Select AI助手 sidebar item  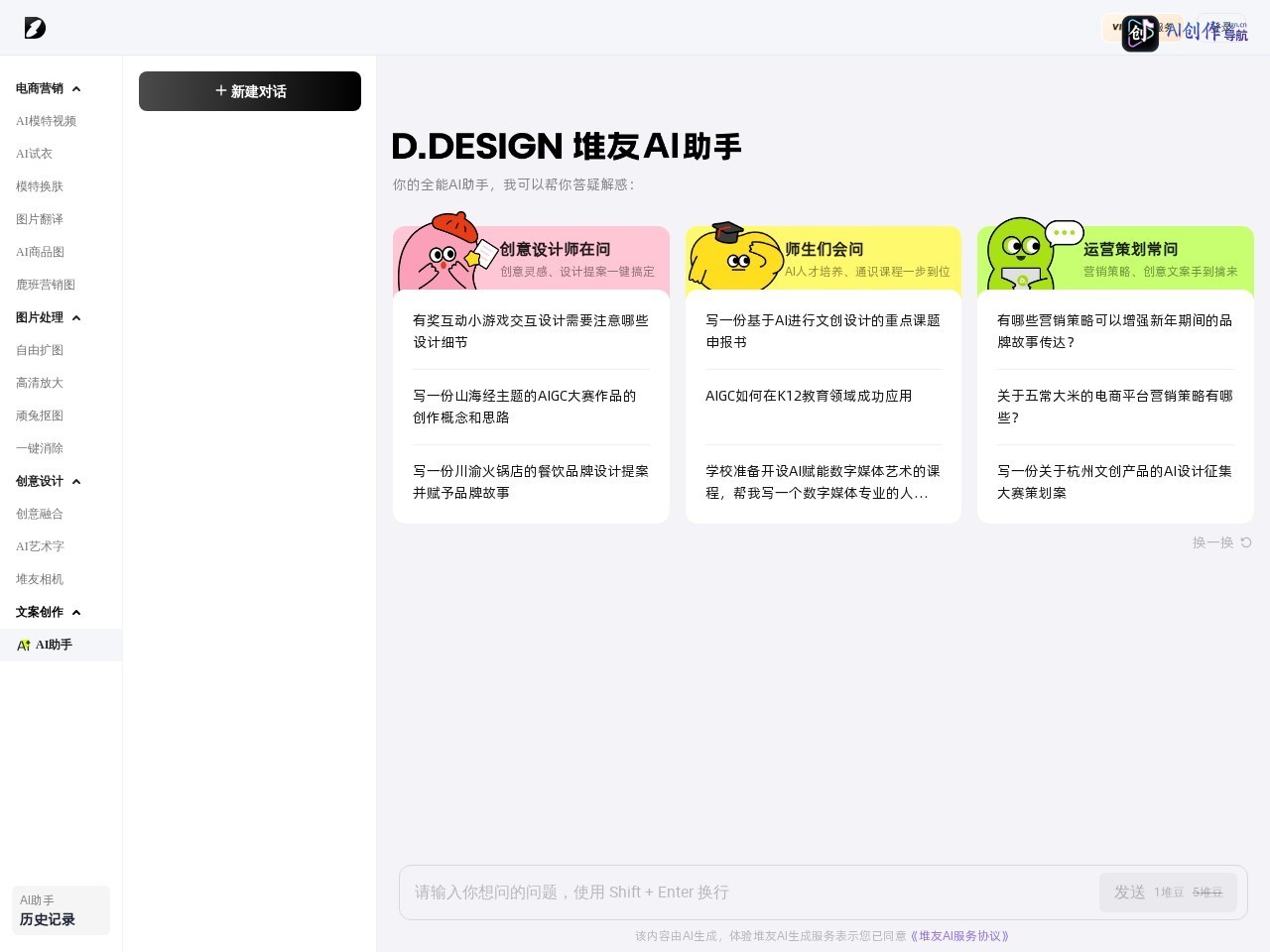tap(61, 645)
